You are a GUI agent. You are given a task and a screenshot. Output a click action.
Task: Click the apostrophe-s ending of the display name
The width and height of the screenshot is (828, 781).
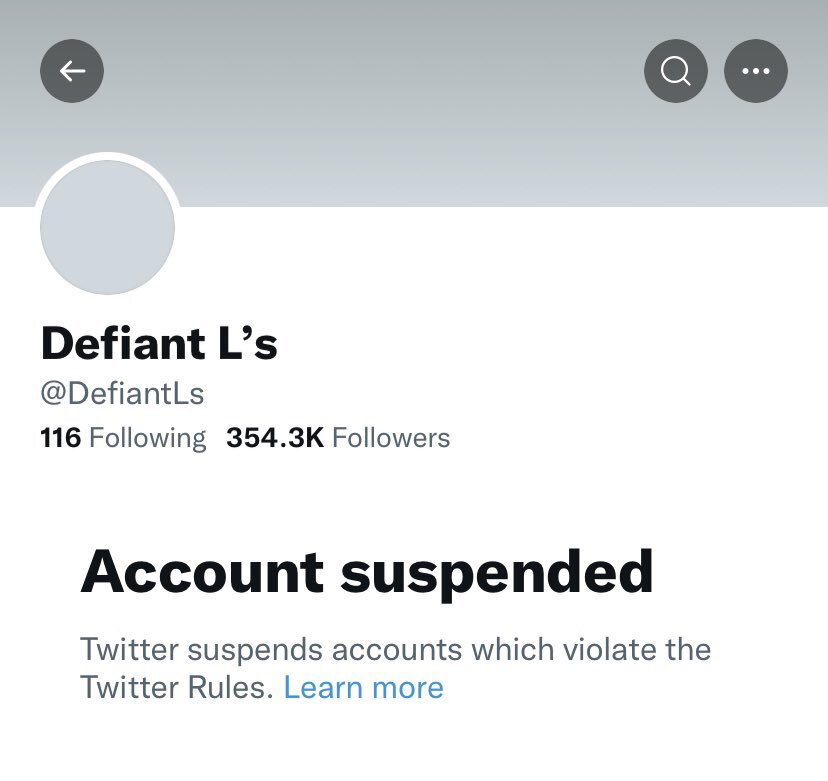262,344
